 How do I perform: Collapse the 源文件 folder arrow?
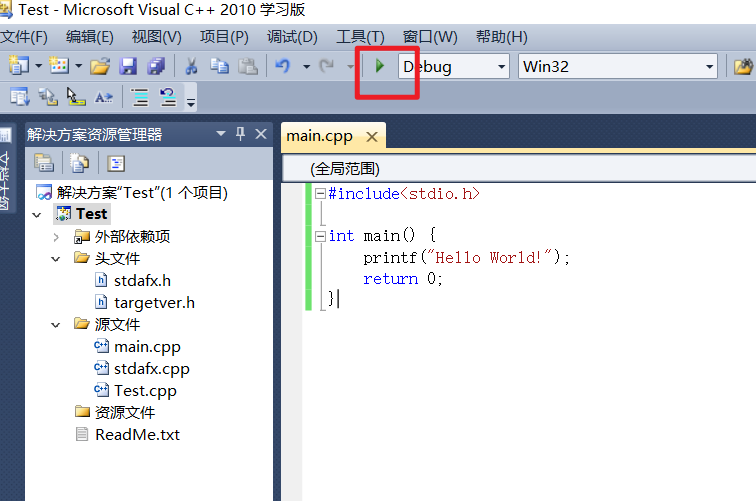coord(56,325)
